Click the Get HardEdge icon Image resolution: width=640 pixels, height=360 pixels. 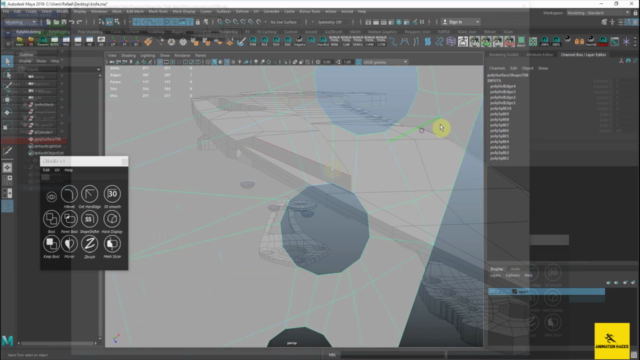pos(89,195)
